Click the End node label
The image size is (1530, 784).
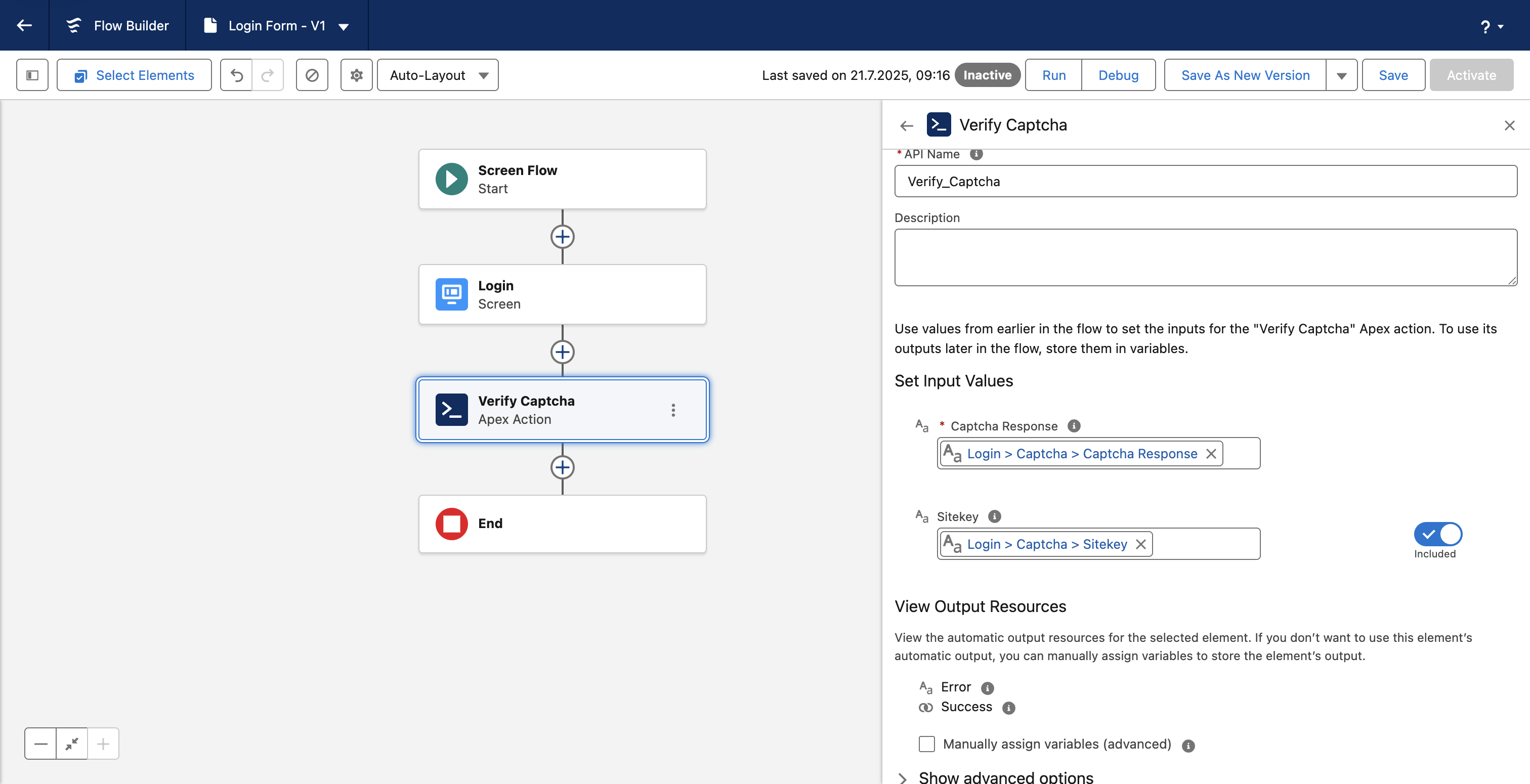[x=490, y=524]
